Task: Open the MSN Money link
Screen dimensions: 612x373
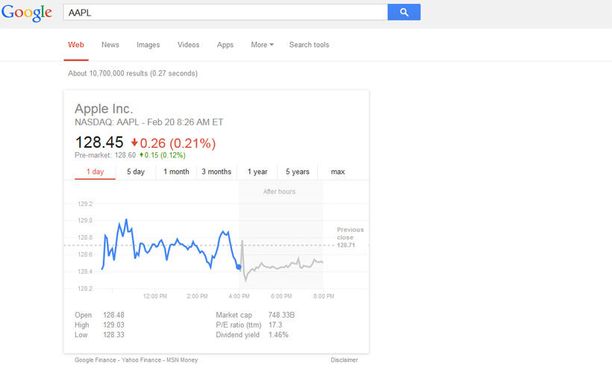Action: (x=182, y=360)
